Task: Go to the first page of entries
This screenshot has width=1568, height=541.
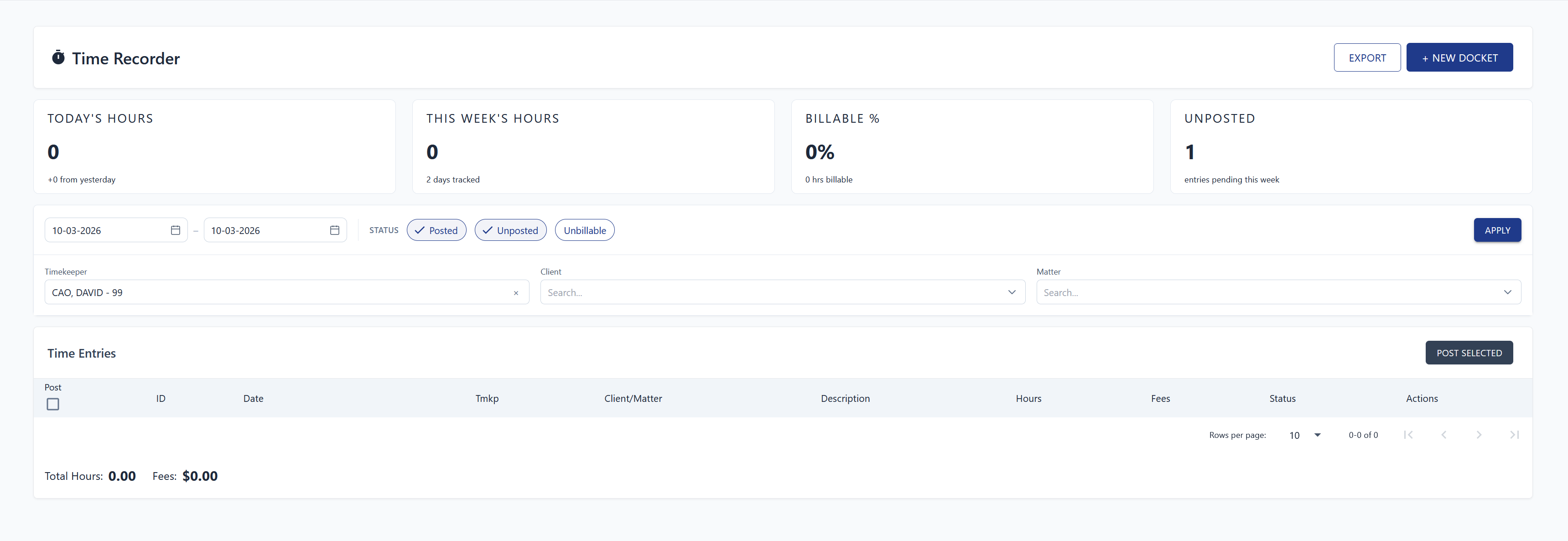Action: pyautogui.click(x=1408, y=435)
